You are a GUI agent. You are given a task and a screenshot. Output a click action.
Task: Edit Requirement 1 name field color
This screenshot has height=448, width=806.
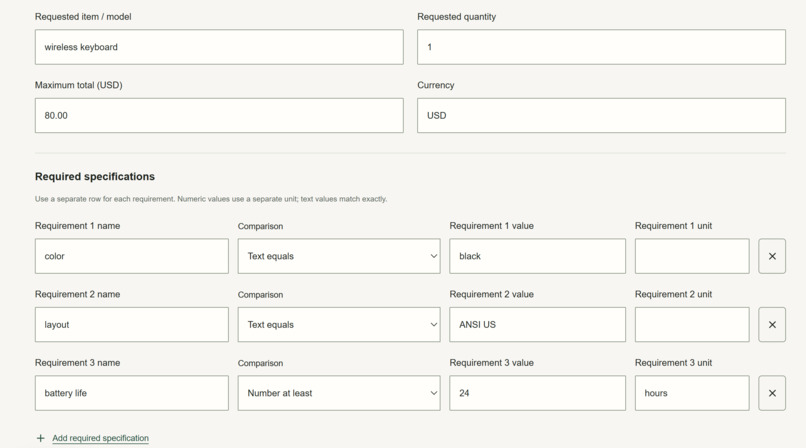point(132,256)
